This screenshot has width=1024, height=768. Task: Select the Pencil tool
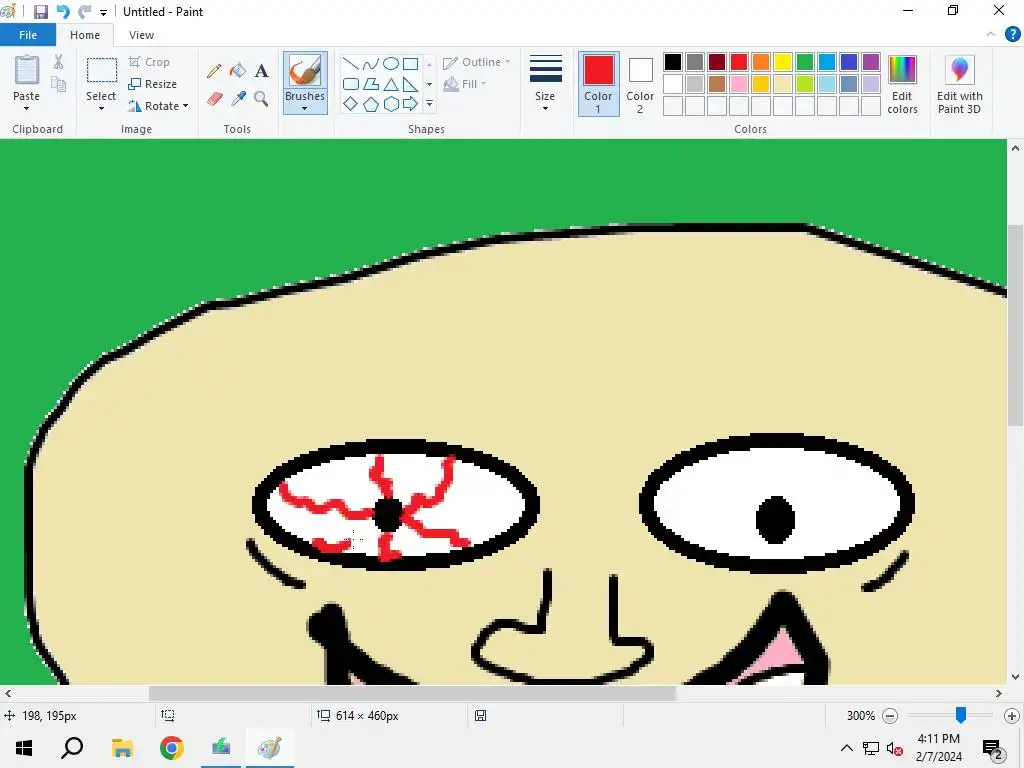[214, 71]
